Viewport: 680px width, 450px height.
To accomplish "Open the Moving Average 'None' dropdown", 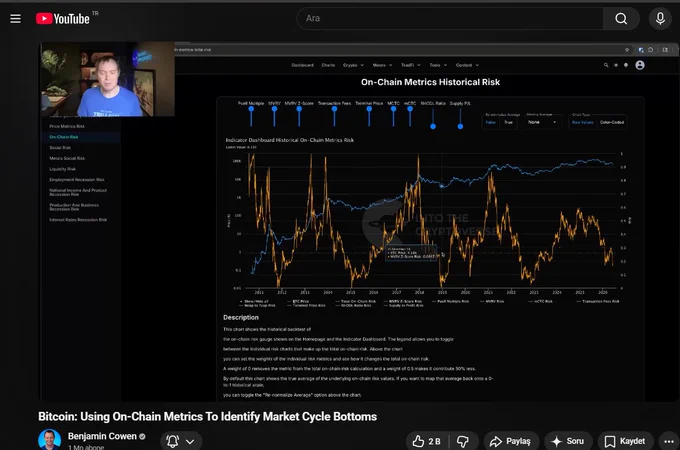I will tap(542, 122).
